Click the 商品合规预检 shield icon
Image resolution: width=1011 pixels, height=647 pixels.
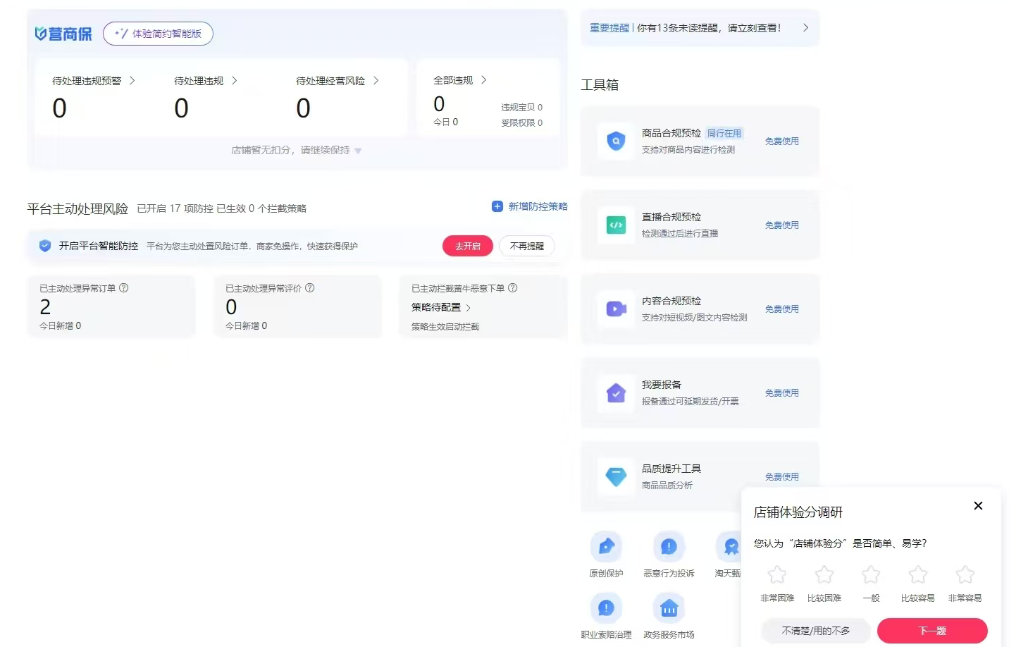point(616,141)
